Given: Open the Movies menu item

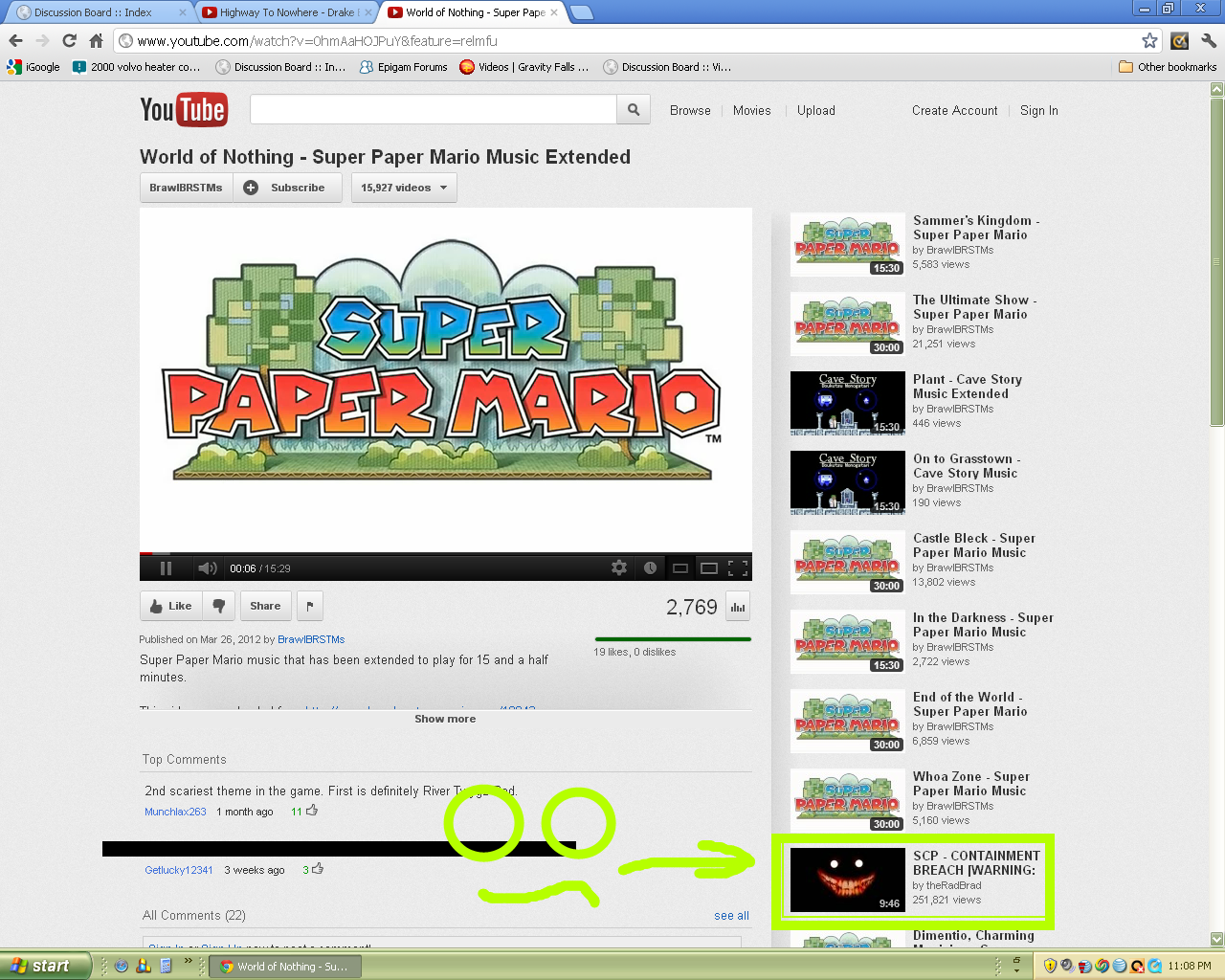Looking at the screenshot, I should pos(752,111).
